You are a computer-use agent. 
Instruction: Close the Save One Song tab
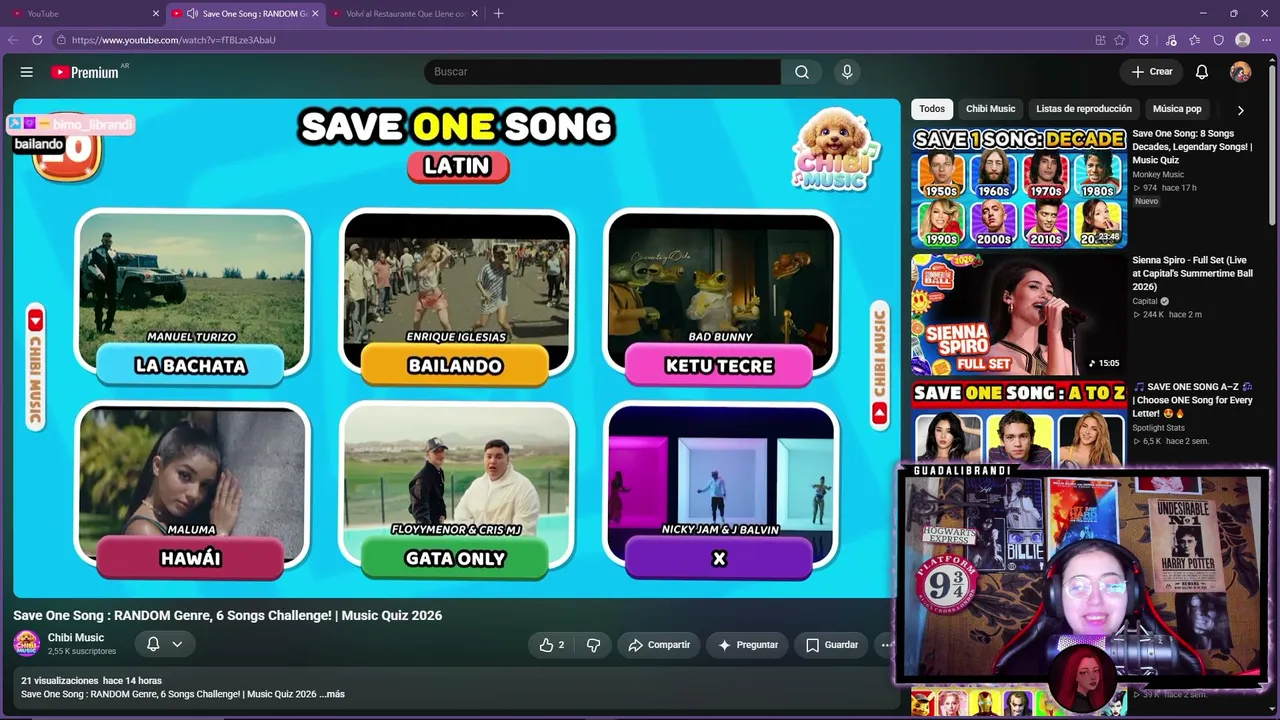(x=315, y=13)
